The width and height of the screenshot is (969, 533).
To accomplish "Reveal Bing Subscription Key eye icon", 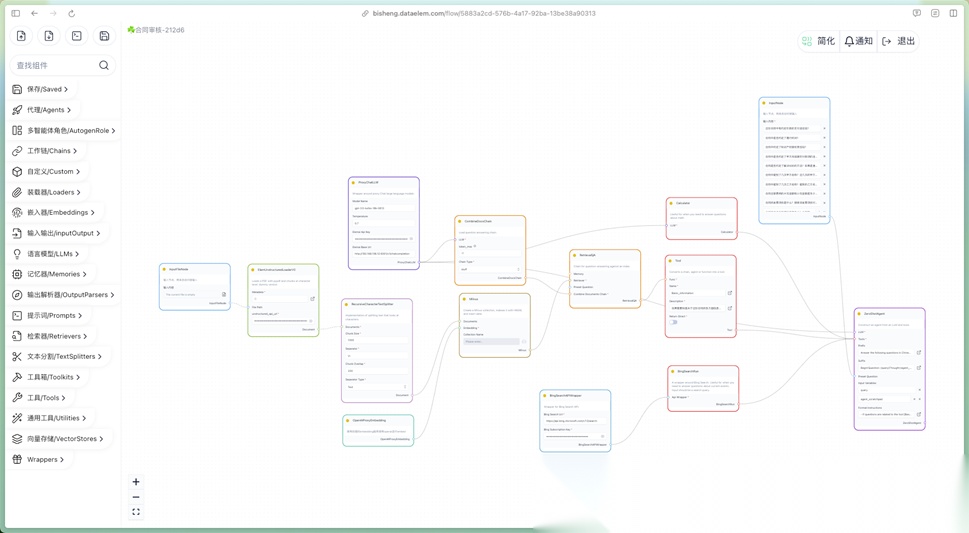I will (603, 437).
